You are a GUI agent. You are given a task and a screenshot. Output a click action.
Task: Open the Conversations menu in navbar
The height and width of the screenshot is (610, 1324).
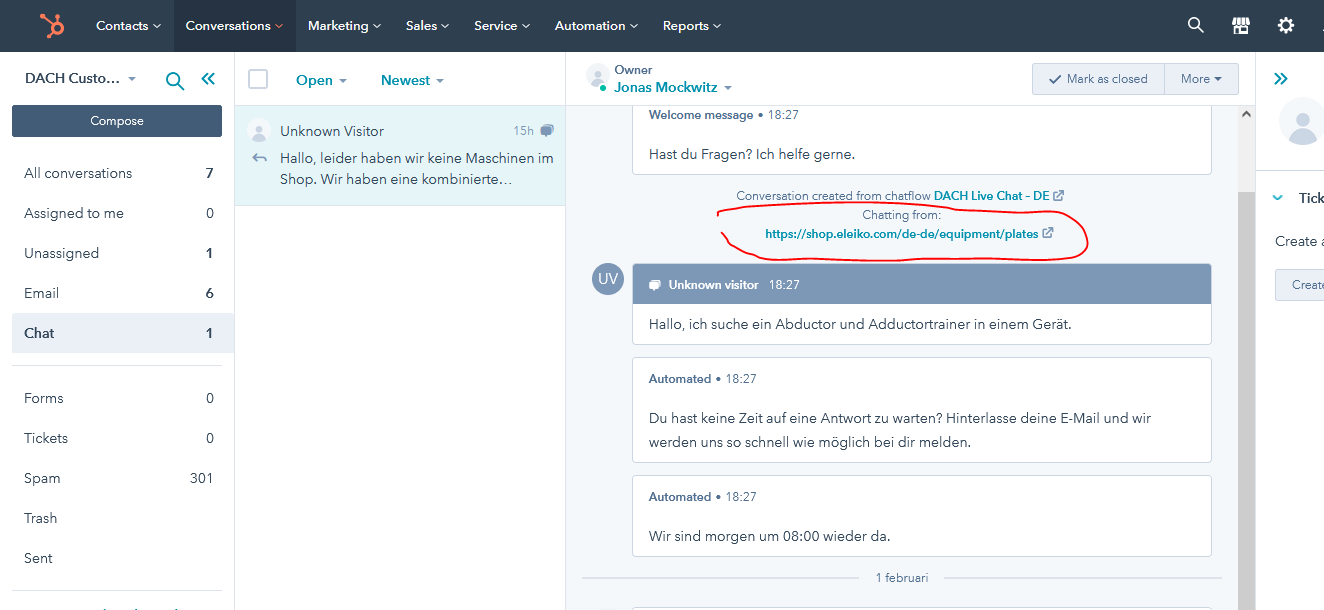[x=234, y=26]
